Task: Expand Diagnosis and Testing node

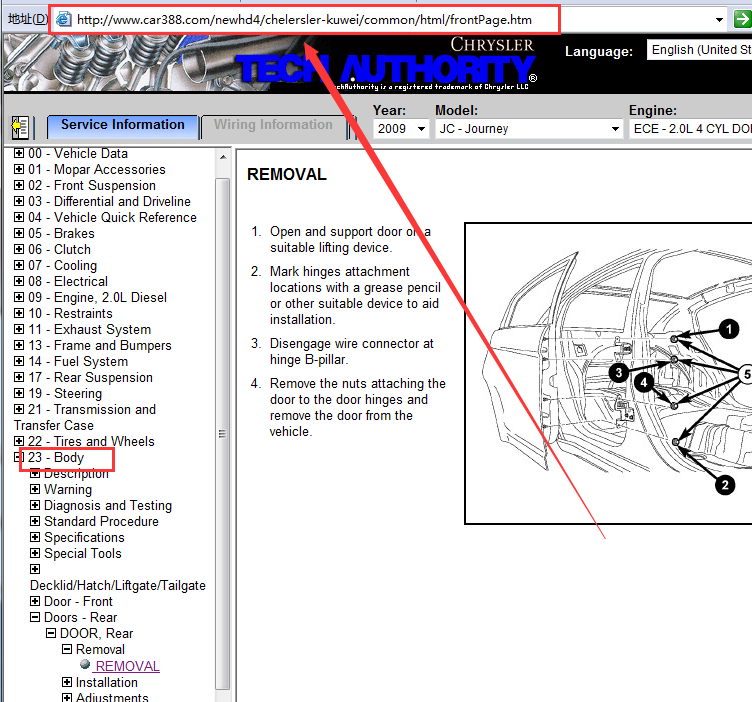Action: coord(35,505)
